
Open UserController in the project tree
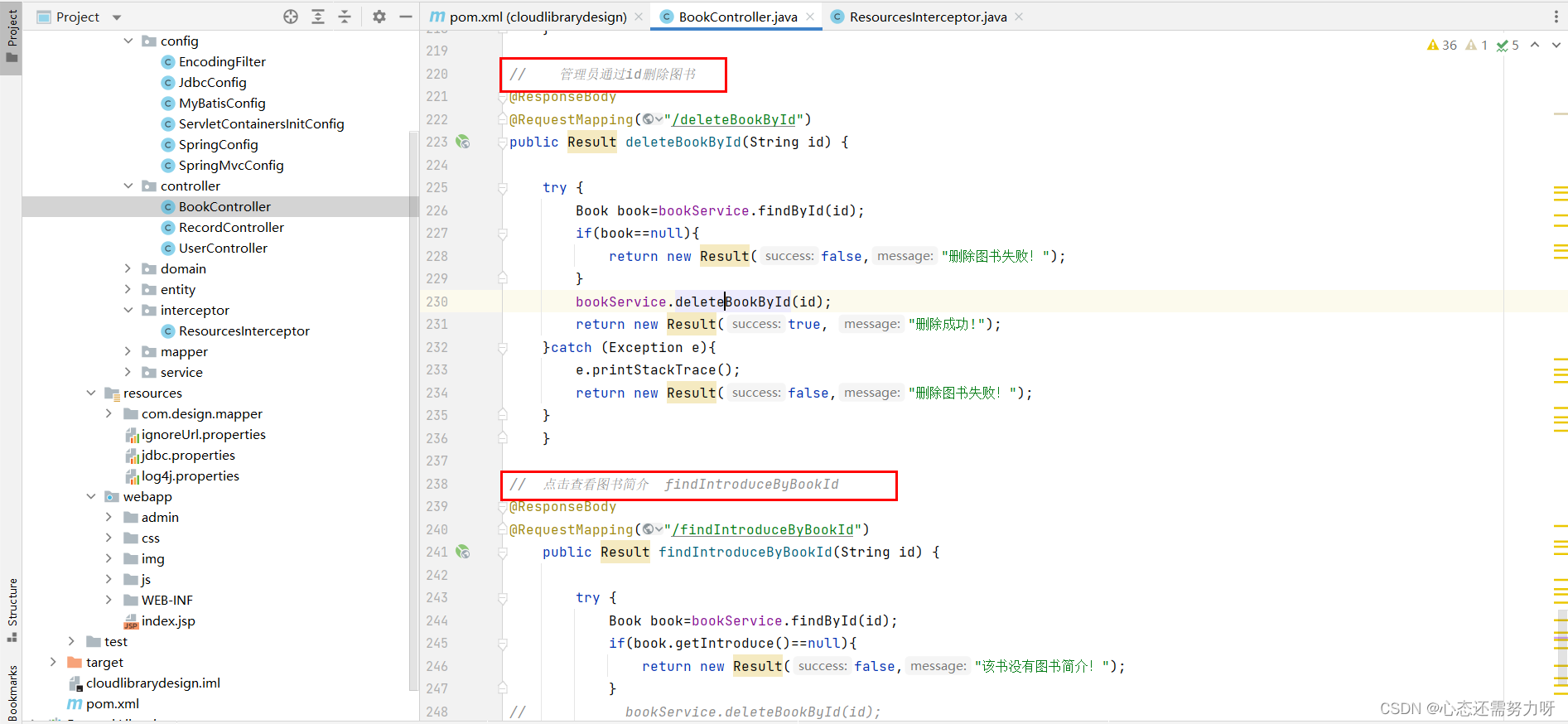pos(222,249)
